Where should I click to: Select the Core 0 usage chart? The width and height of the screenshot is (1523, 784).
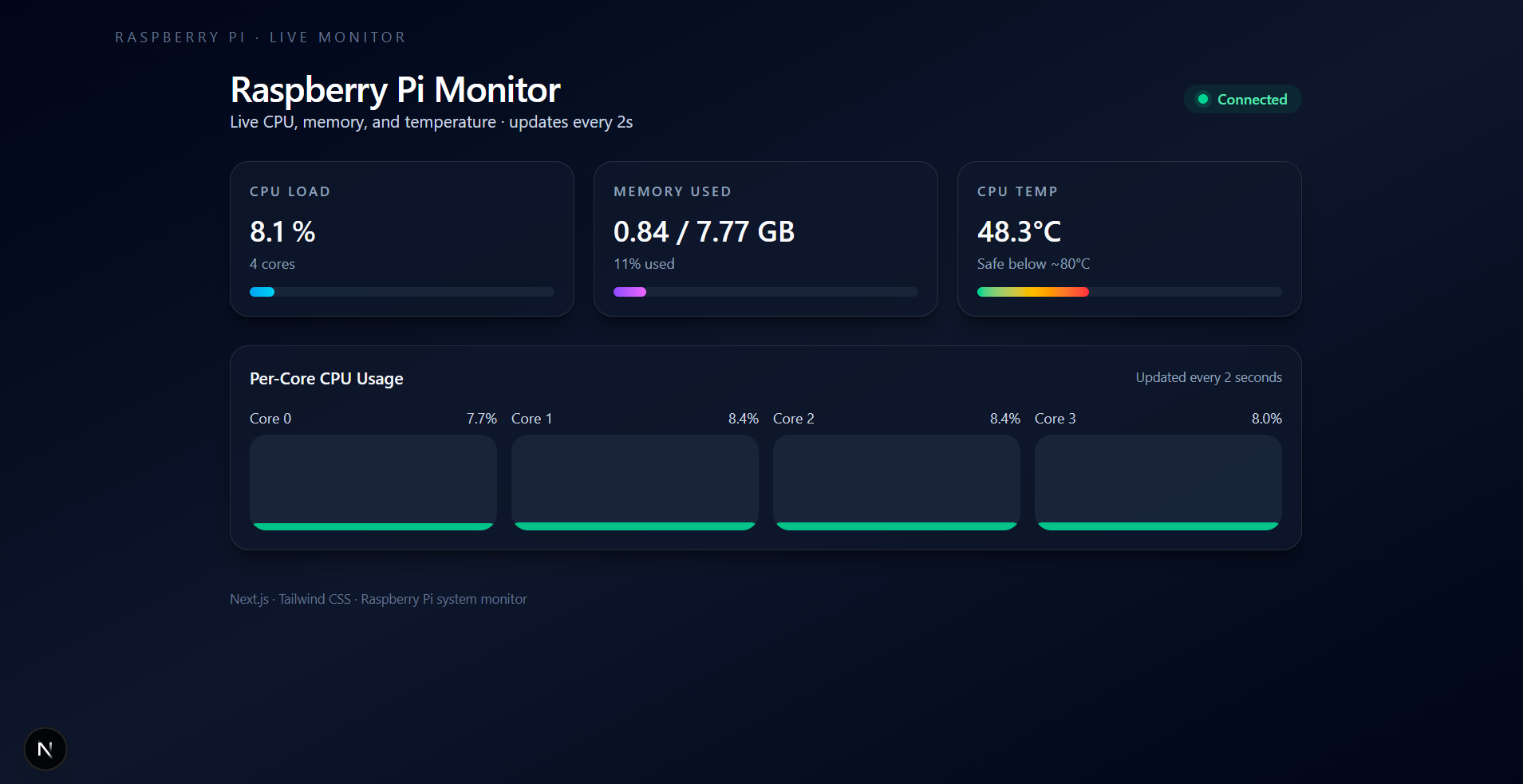(x=372, y=483)
